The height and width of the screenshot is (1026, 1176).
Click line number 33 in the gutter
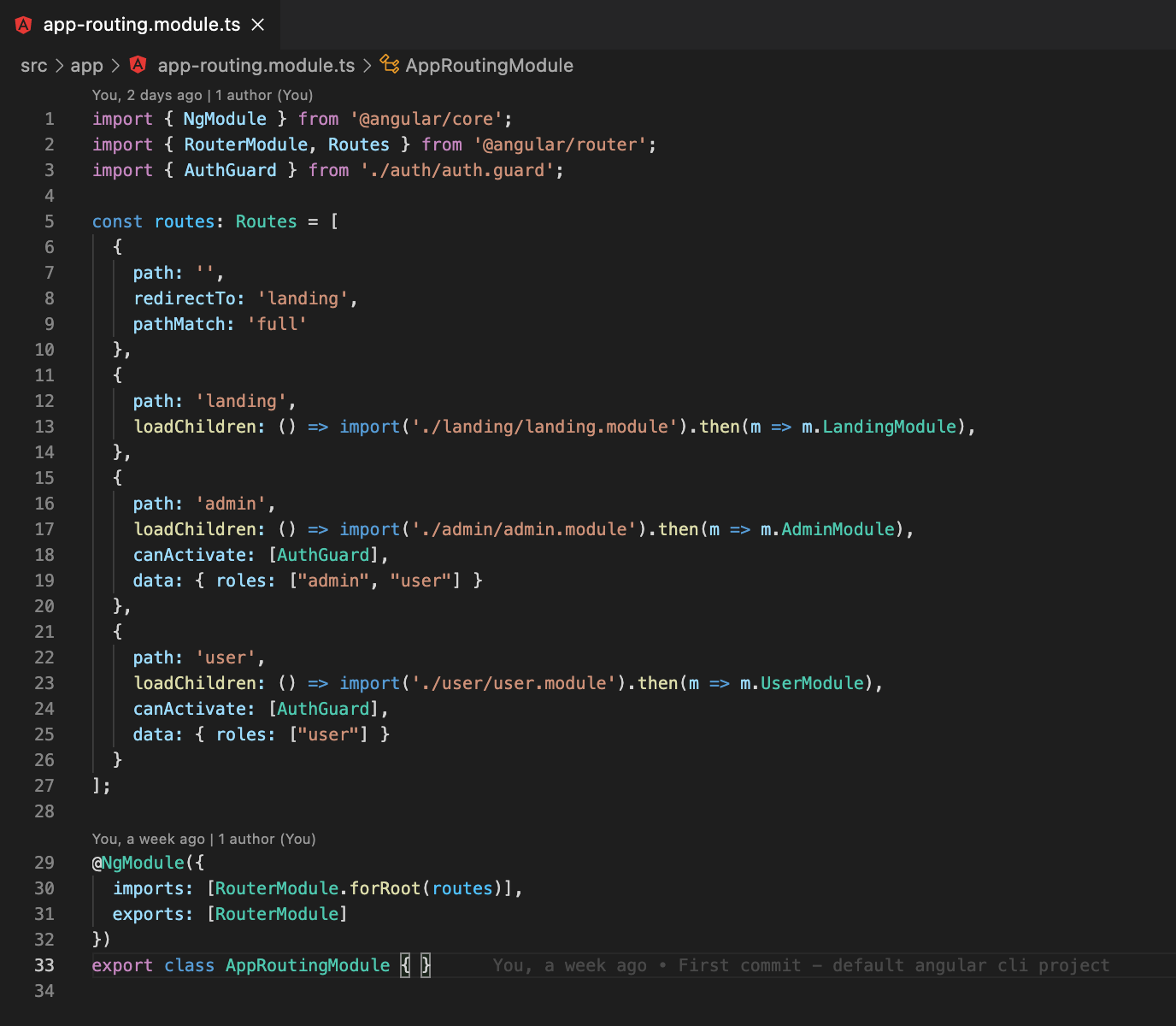(x=44, y=965)
